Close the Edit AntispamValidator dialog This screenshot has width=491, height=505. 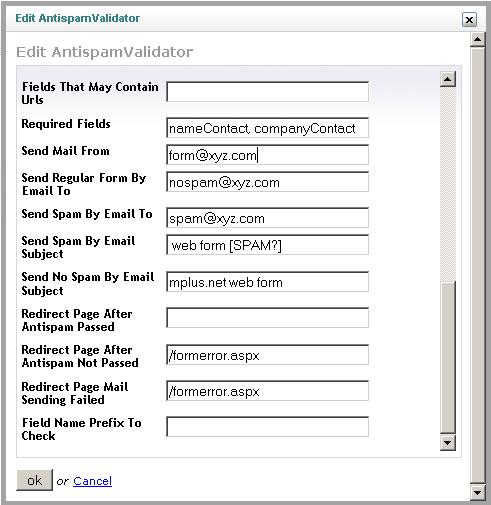click(469, 20)
